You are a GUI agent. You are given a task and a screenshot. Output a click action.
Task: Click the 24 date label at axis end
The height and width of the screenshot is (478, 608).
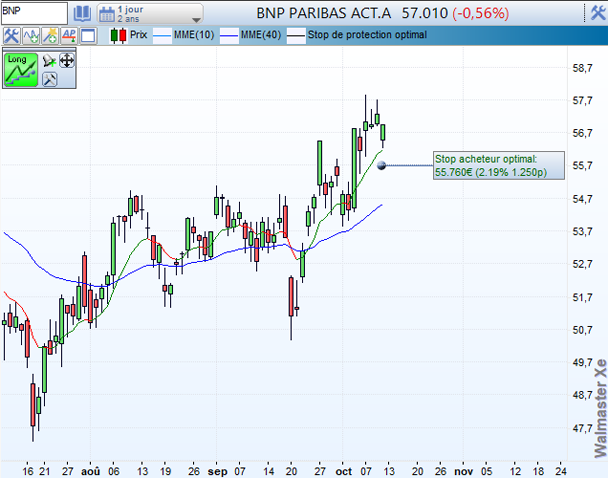(x=560, y=471)
